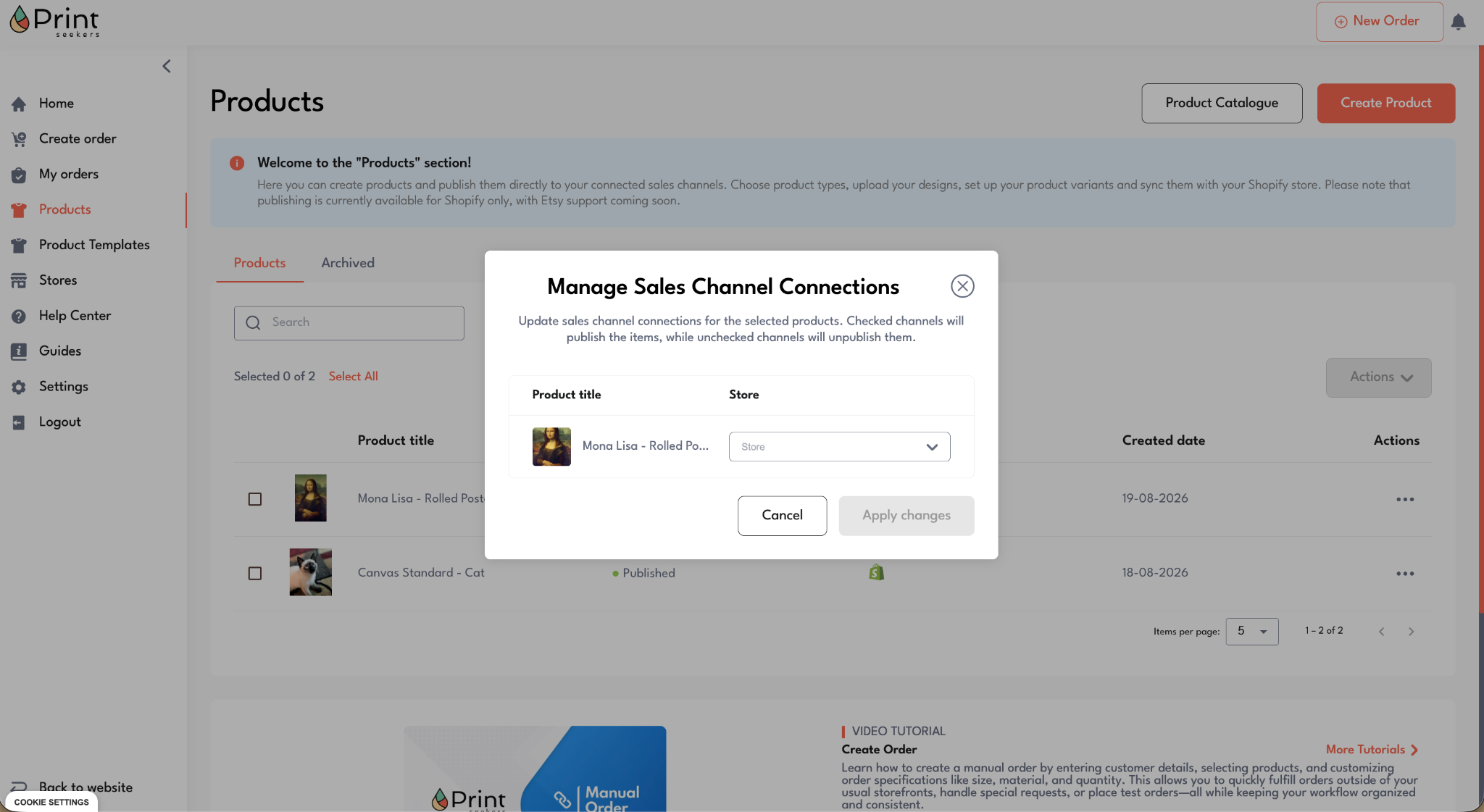The image size is (1484, 812).
Task: Tick the Canvas Standard - Cat checkbox
Action: (255, 573)
